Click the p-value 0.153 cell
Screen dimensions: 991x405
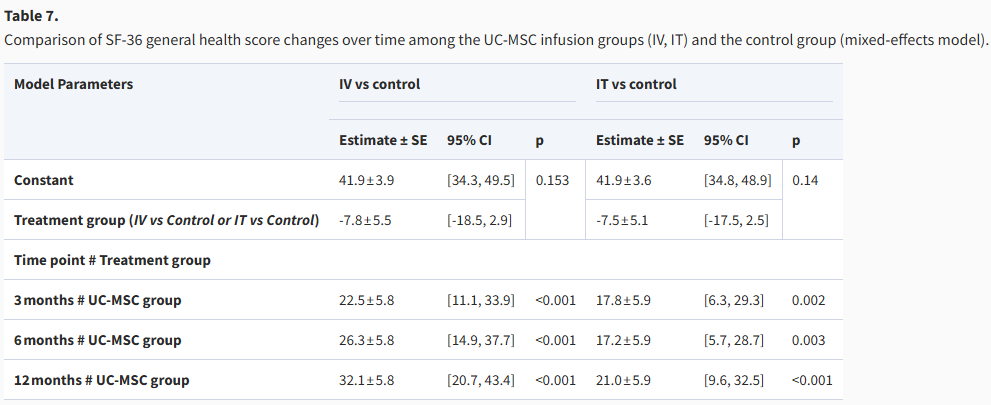click(x=553, y=180)
